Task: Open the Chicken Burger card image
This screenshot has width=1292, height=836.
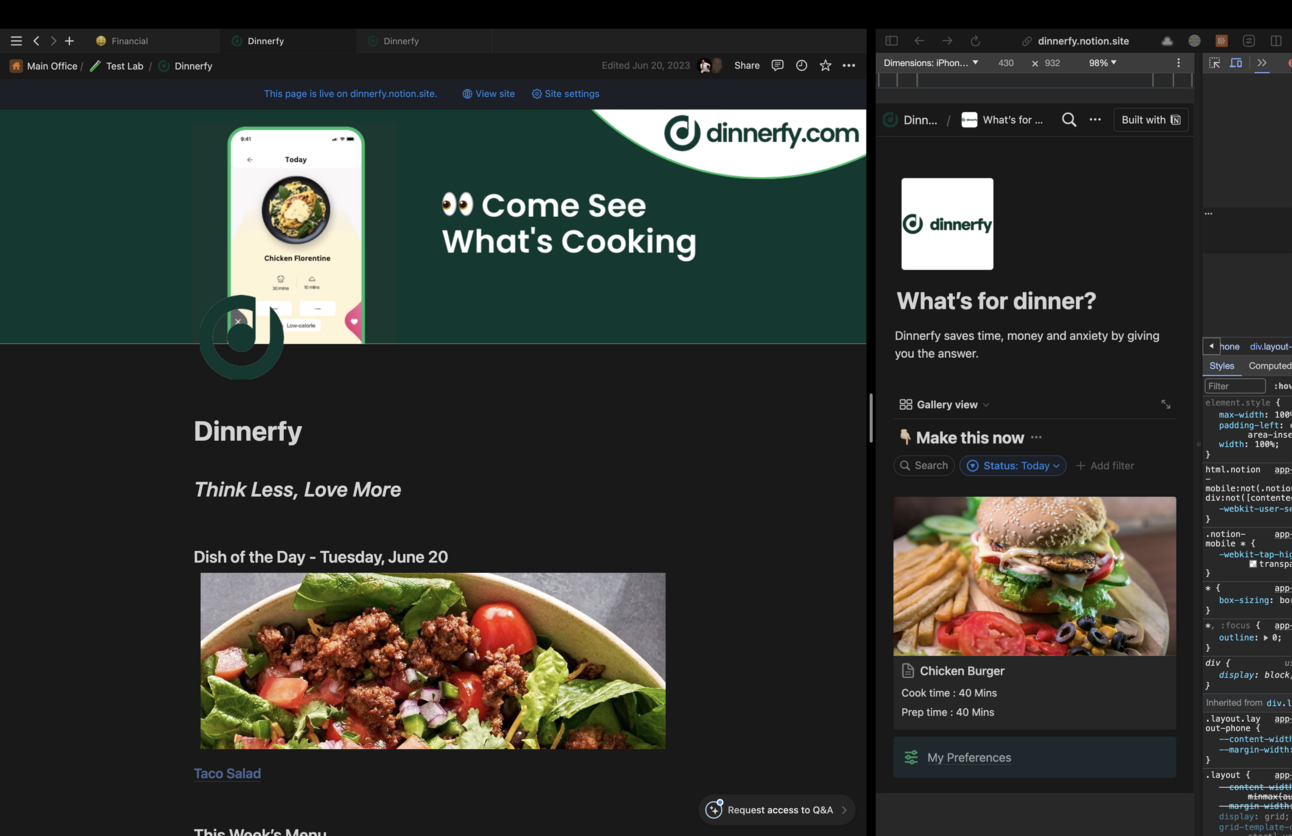Action: click(x=1035, y=576)
